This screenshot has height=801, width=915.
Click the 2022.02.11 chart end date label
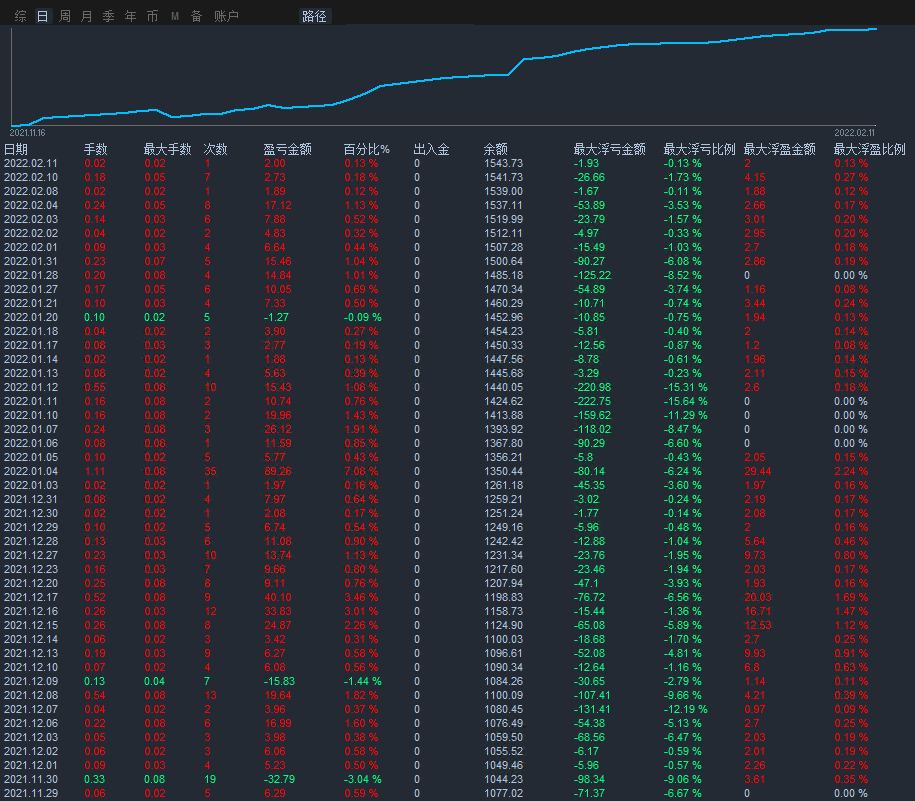point(854,133)
